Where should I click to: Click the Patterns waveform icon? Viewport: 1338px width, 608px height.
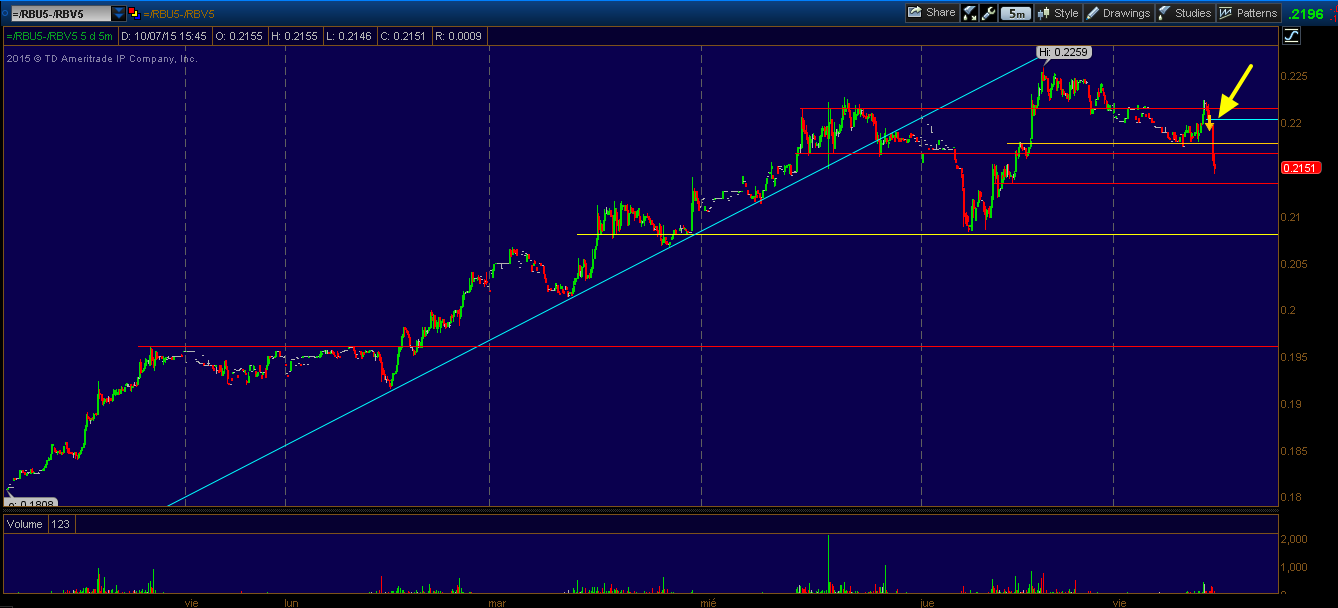(x=1224, y=13)
